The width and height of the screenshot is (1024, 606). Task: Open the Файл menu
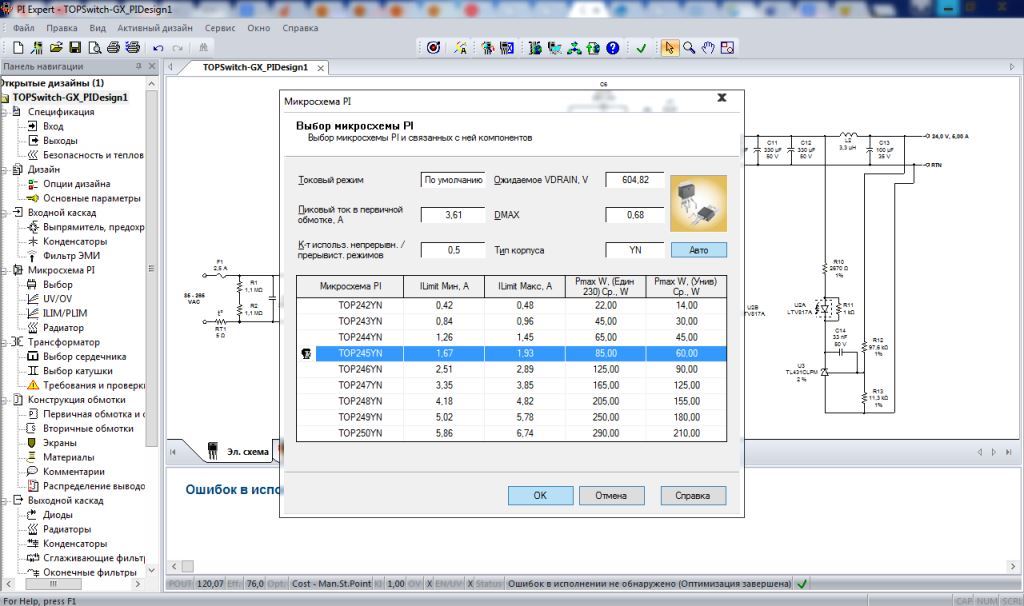24,28
